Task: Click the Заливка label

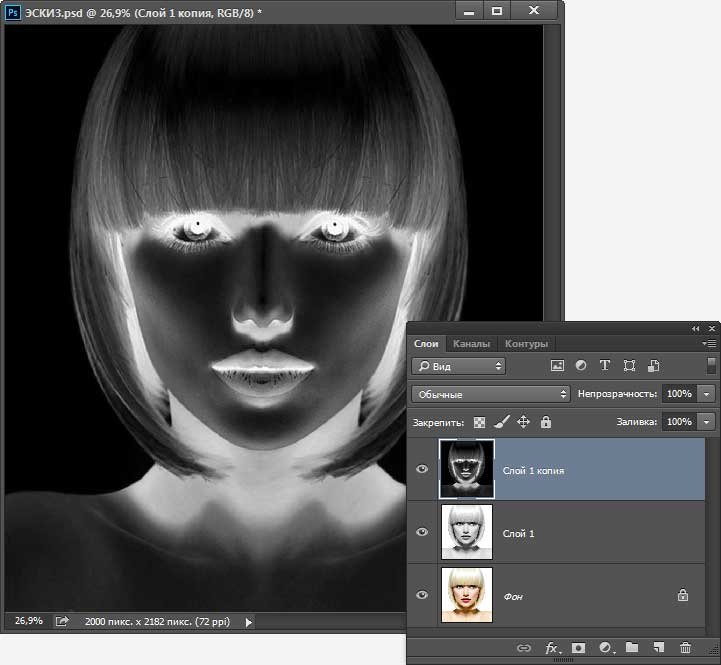Action: 637,422
